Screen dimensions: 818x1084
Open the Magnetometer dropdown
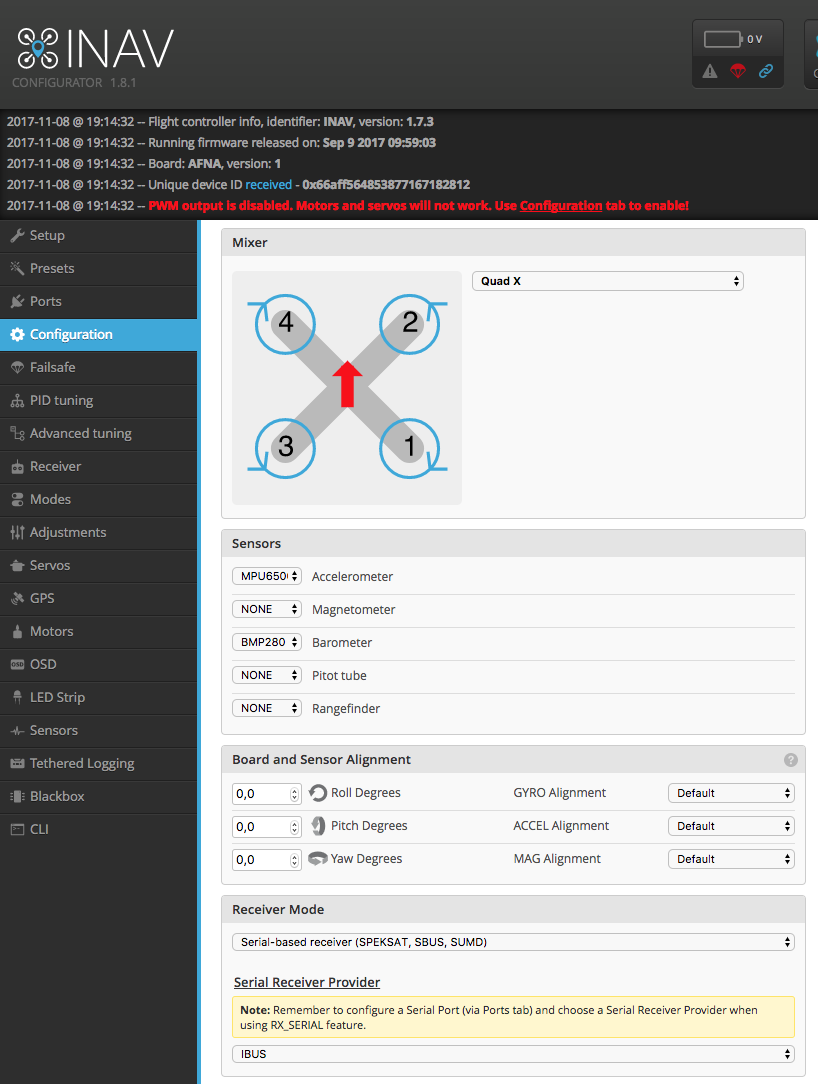(267, 609)
